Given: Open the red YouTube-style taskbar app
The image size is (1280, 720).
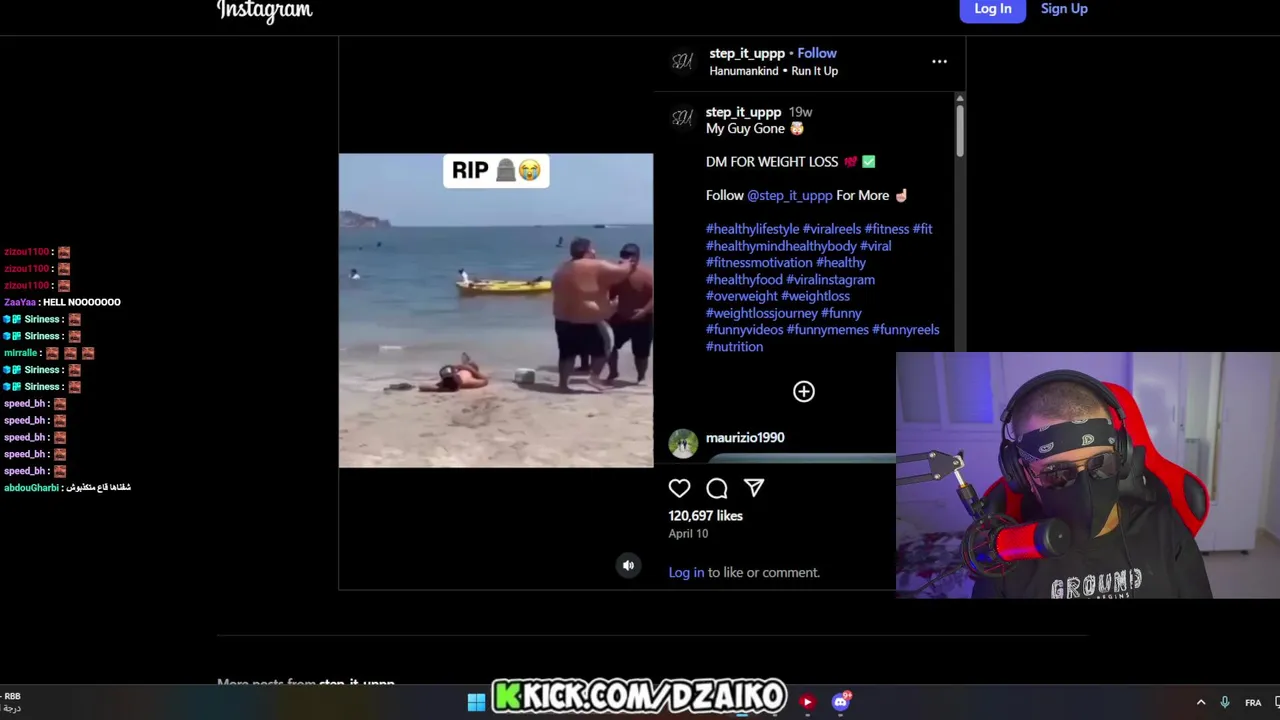Looking at the screenshot, I should pos(807,702).
